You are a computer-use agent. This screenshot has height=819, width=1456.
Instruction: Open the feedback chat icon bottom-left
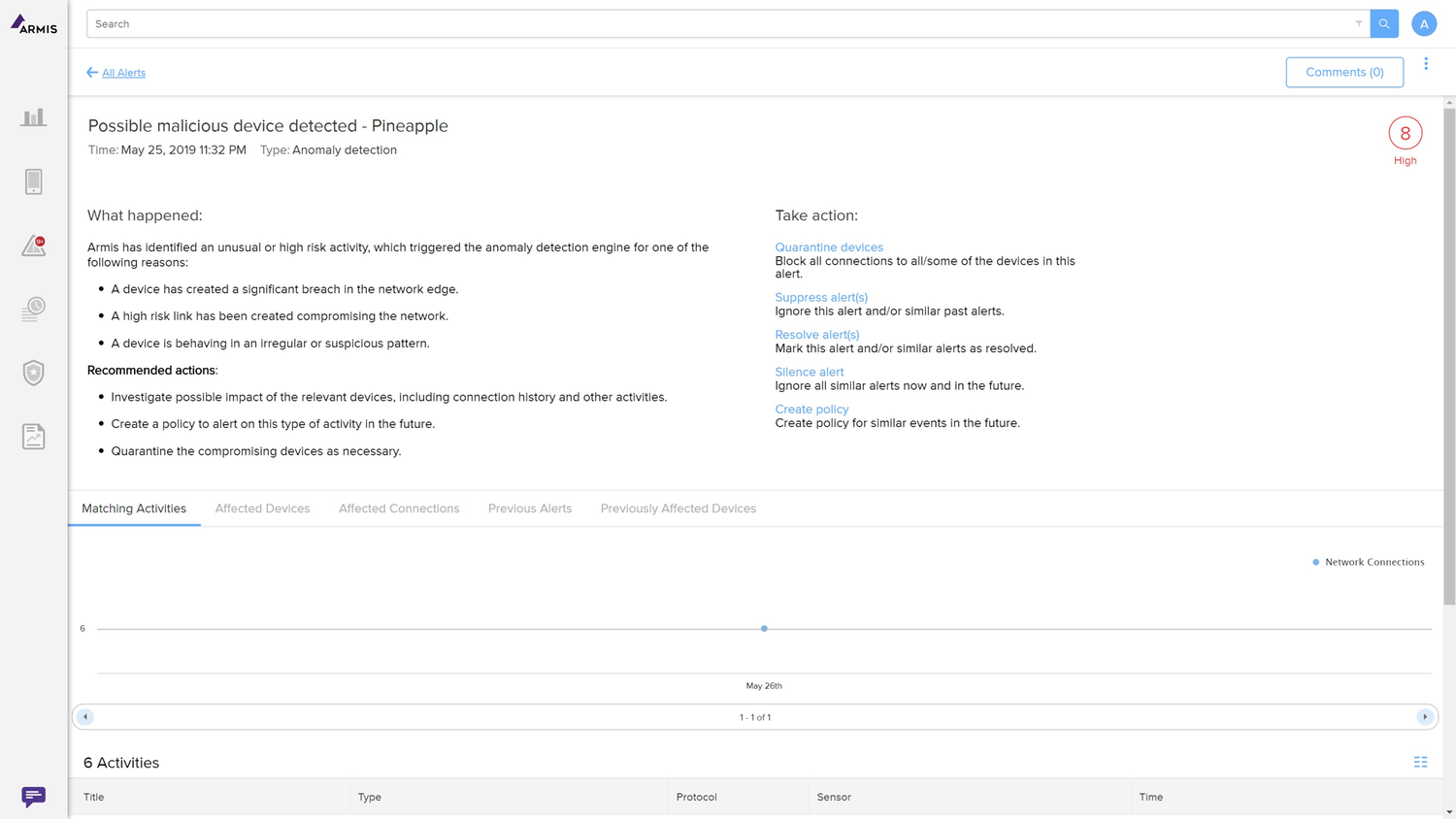(32, 796)
